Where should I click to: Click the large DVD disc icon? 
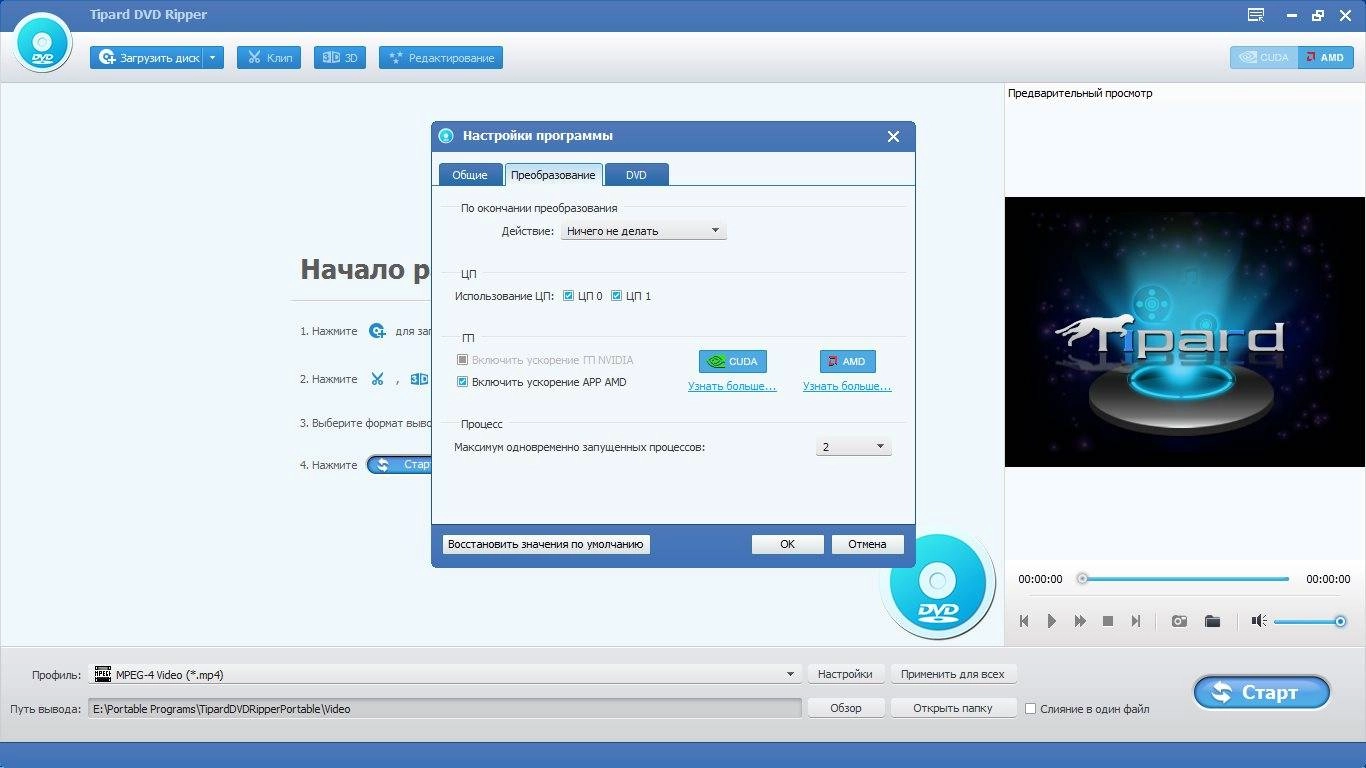tap(937, 585)
